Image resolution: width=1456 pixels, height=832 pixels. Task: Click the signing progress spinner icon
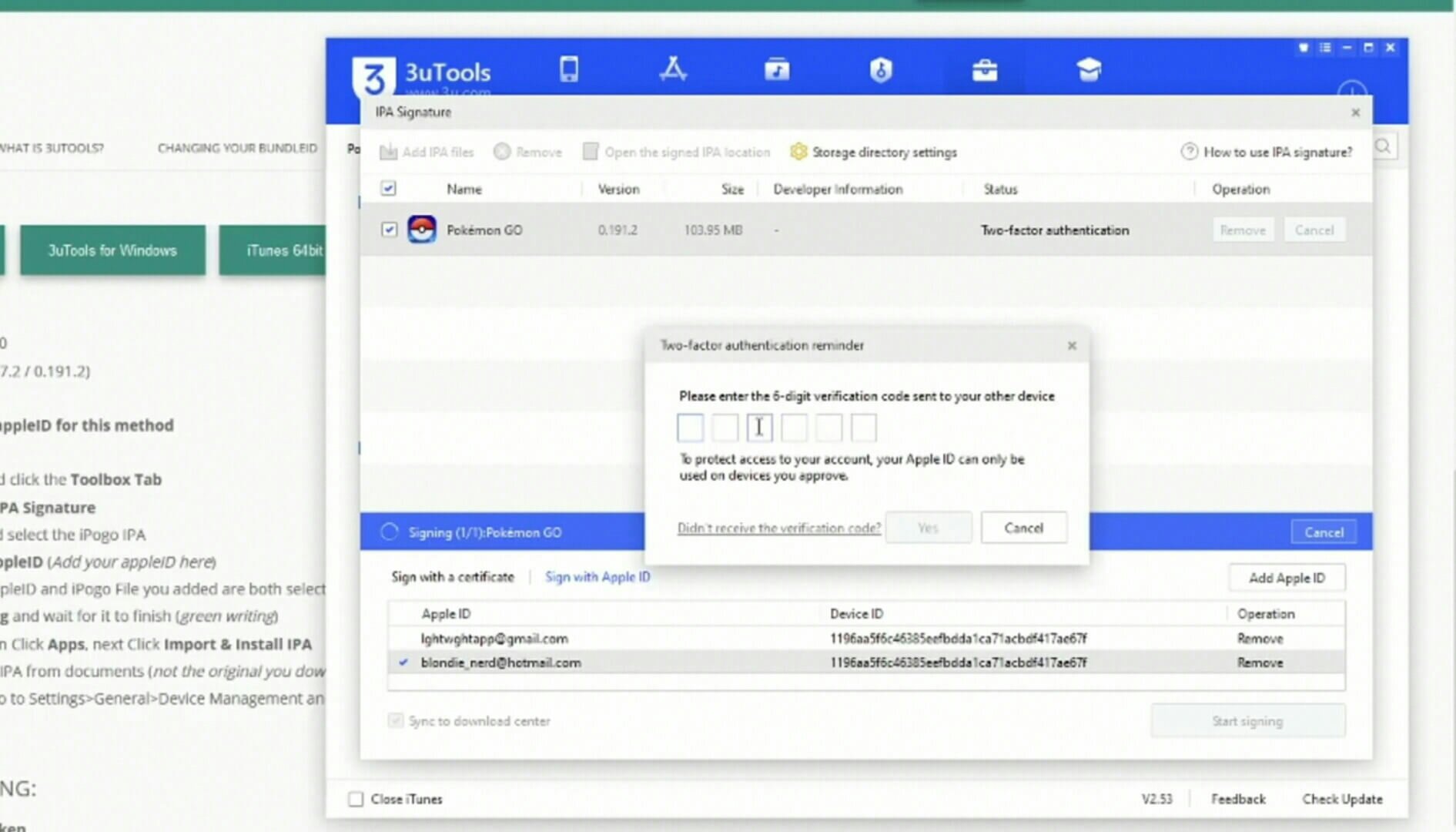coord(390,532)
